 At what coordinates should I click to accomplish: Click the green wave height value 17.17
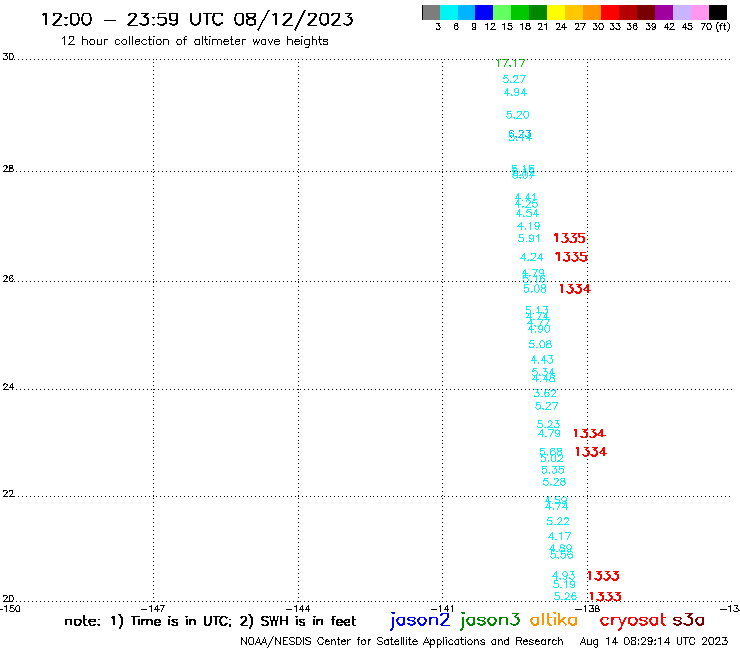[511, 63]
